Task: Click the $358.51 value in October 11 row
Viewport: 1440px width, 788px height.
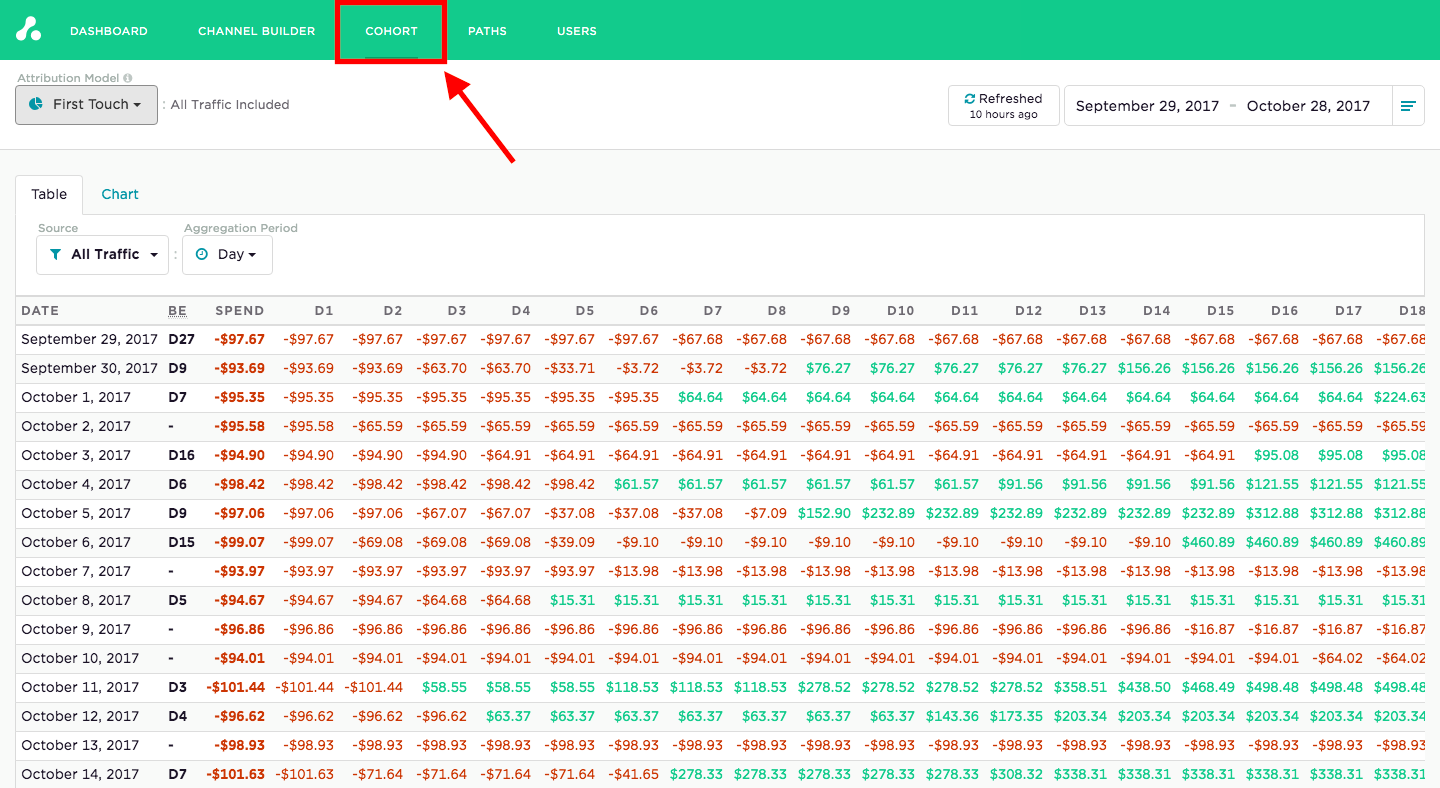Action: click(1081, 687)
